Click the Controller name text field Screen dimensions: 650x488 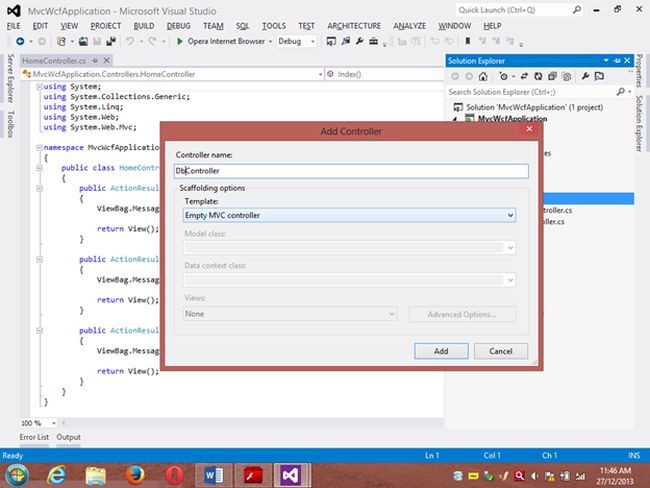pos(350,171)
